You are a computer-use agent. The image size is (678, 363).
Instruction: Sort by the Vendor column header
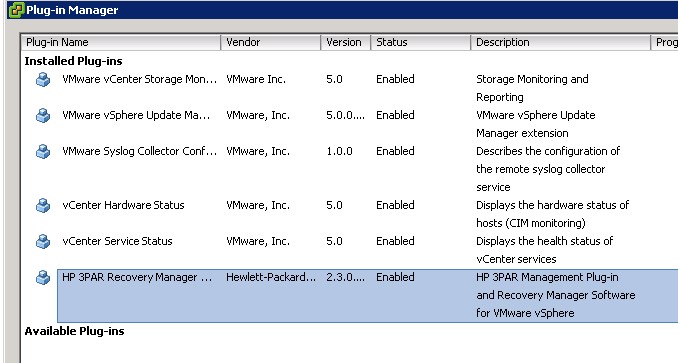point(271,42)
